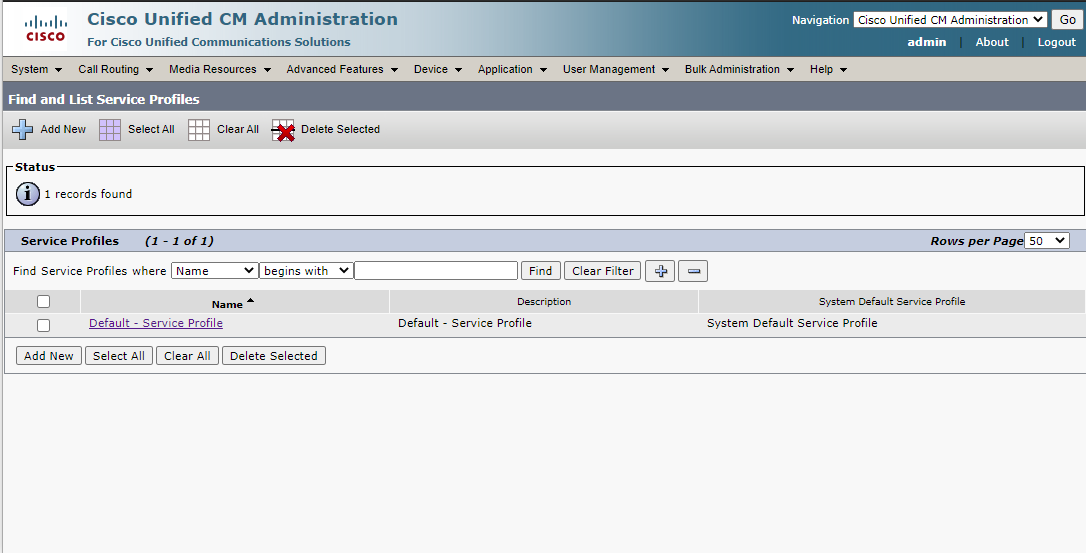Open the Advanced Features menu

pyautogui.click(x=342, y=69)
